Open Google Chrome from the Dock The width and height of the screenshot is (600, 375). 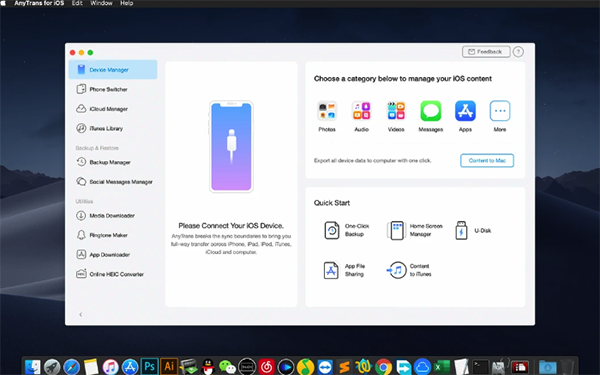click(383, 367)
